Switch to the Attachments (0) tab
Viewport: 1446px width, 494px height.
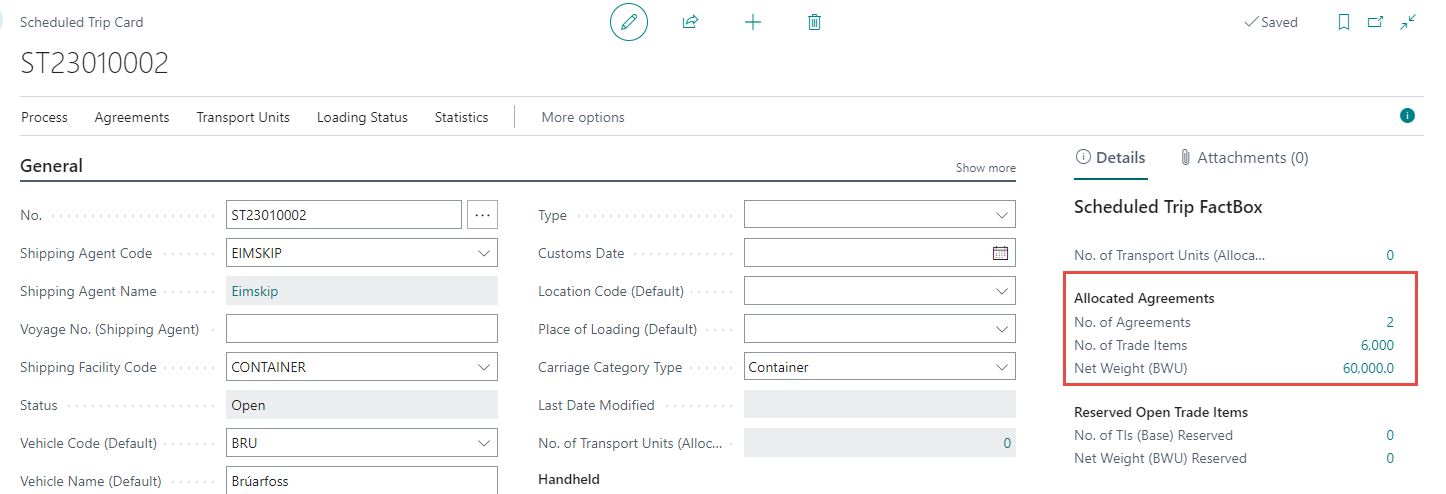coord(1244,158)
